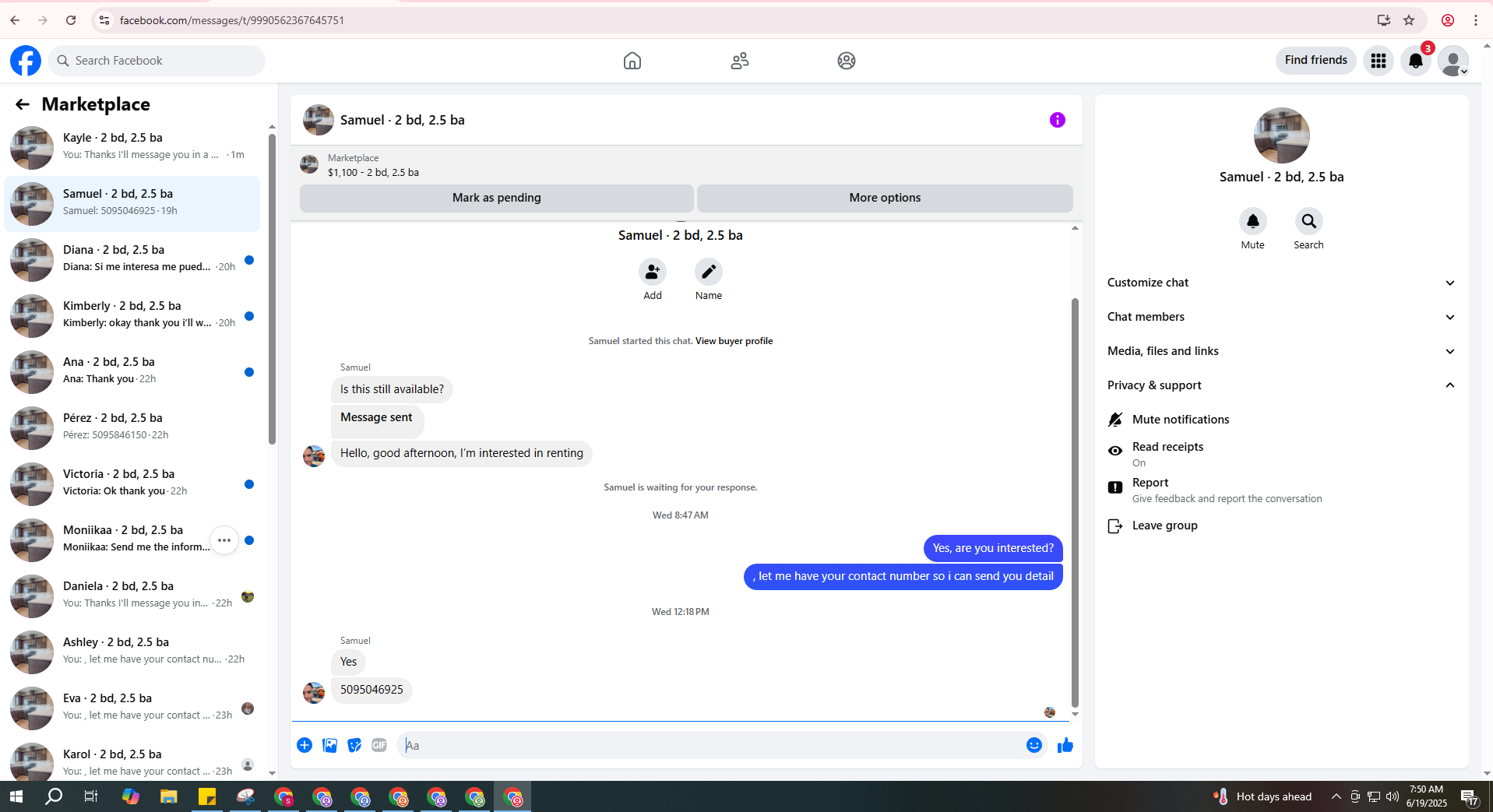Collapse Privacy & support section
Screen dimensions: 1493x812
click(1281, 385)
